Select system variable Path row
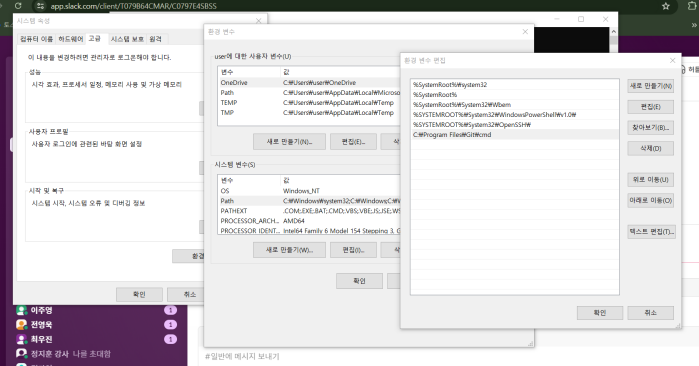 click(x=309, y=201)
